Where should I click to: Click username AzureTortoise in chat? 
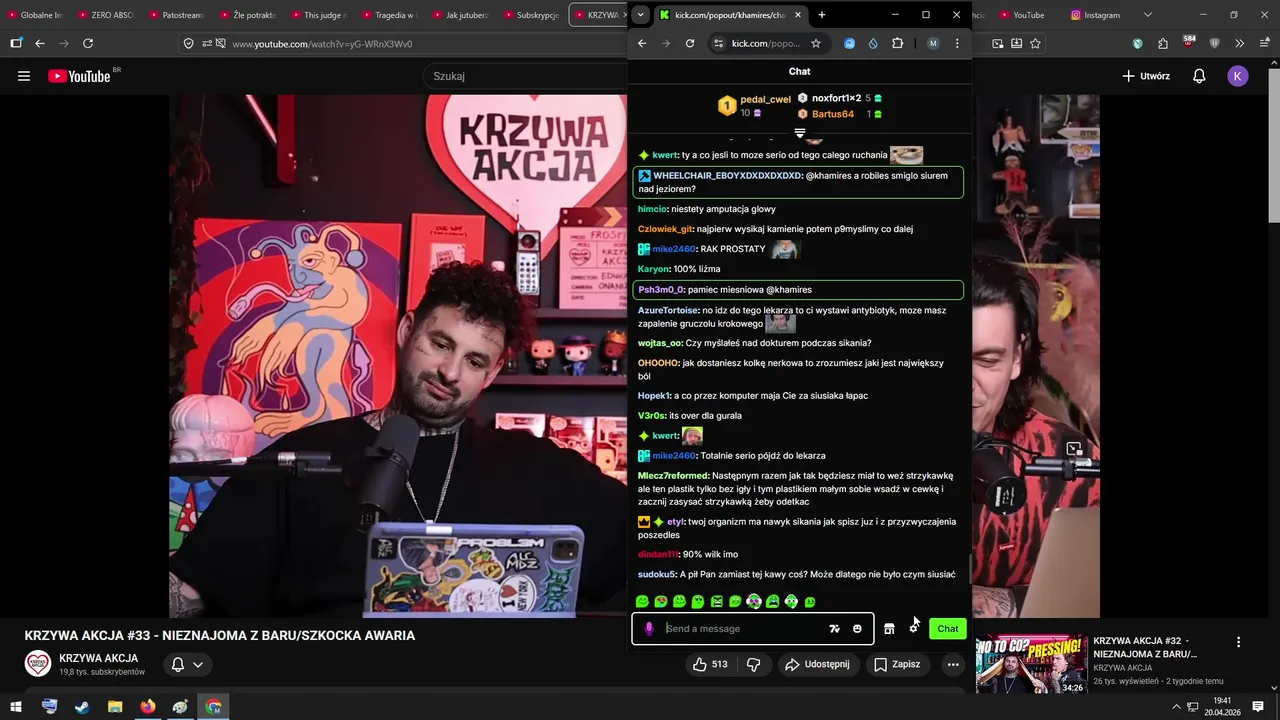[x=668, y=310]
